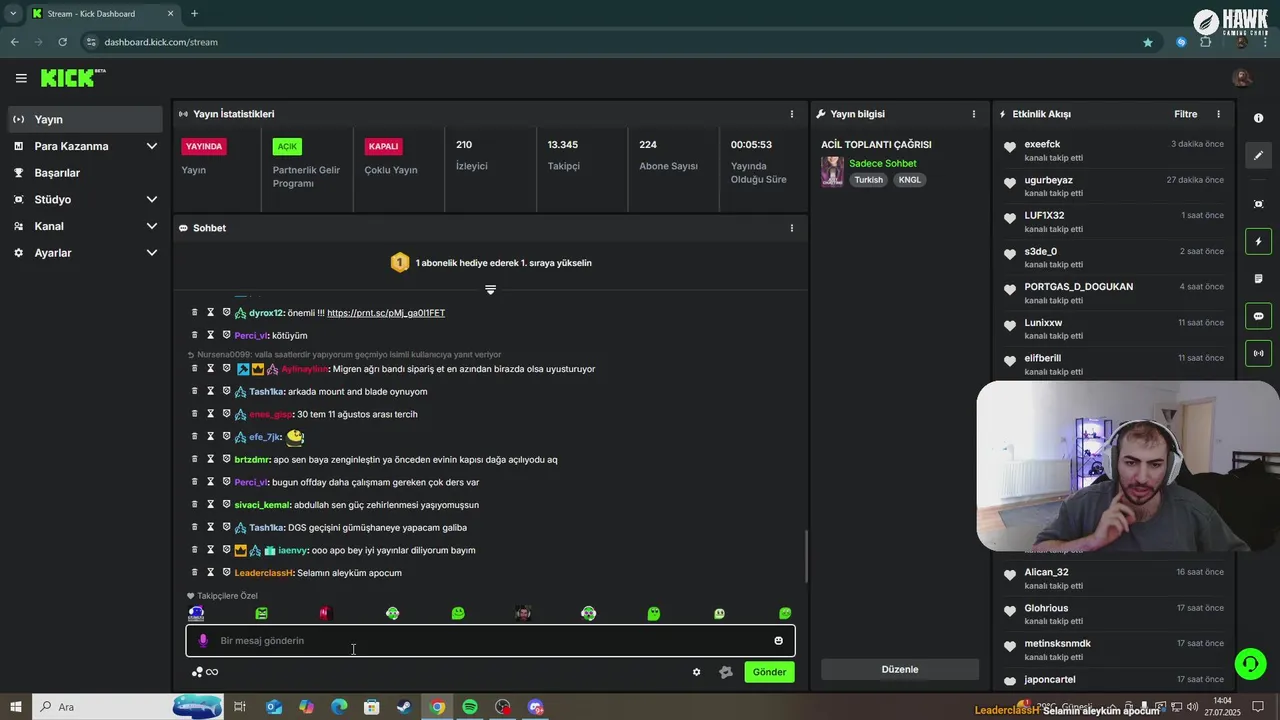Open the chat settings gear icon
Screen dimensions: 1280x720
[x=697, y=672]
